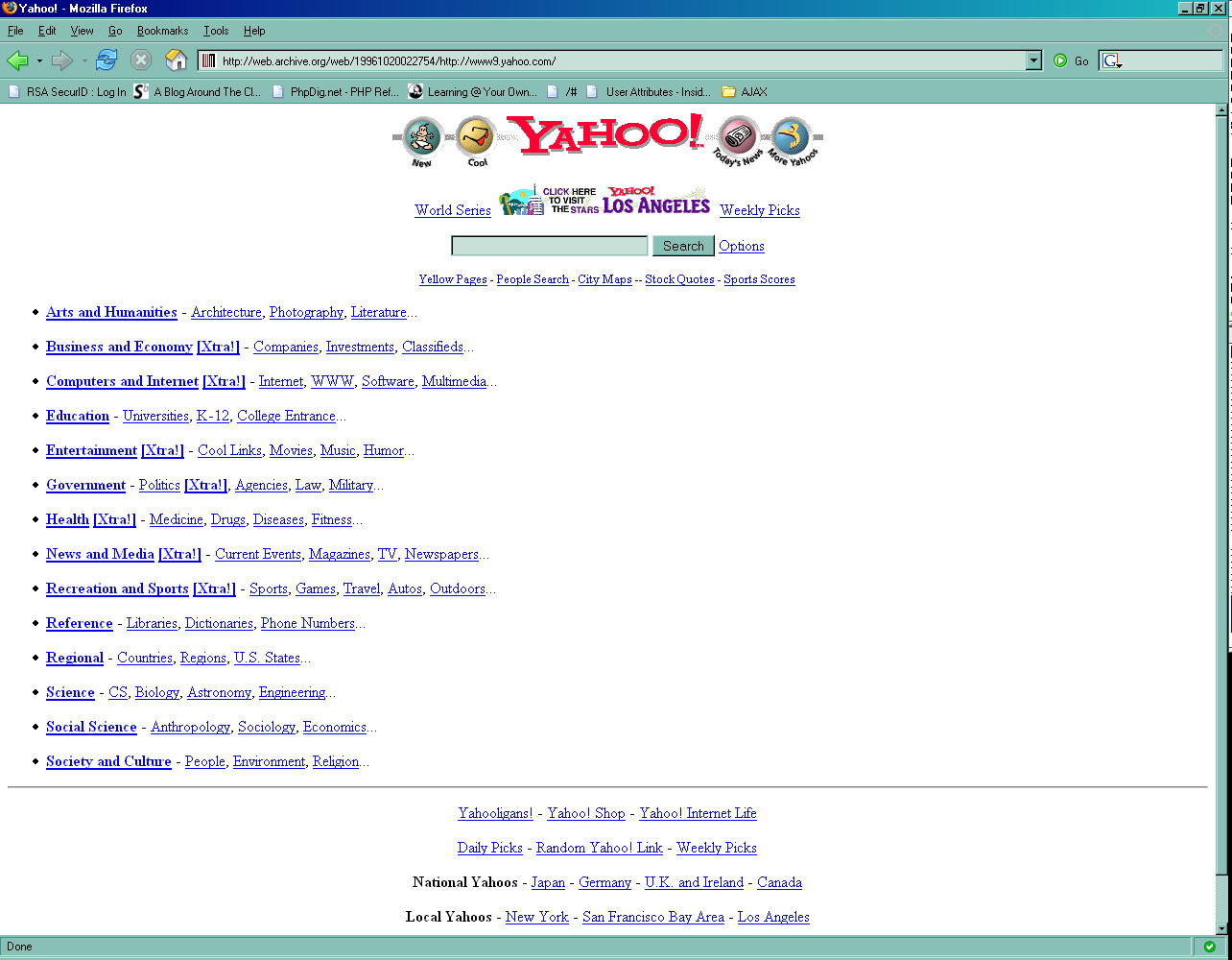
Task: Click the Today's News newspaper icon
Action: click(x=739, y=141)
